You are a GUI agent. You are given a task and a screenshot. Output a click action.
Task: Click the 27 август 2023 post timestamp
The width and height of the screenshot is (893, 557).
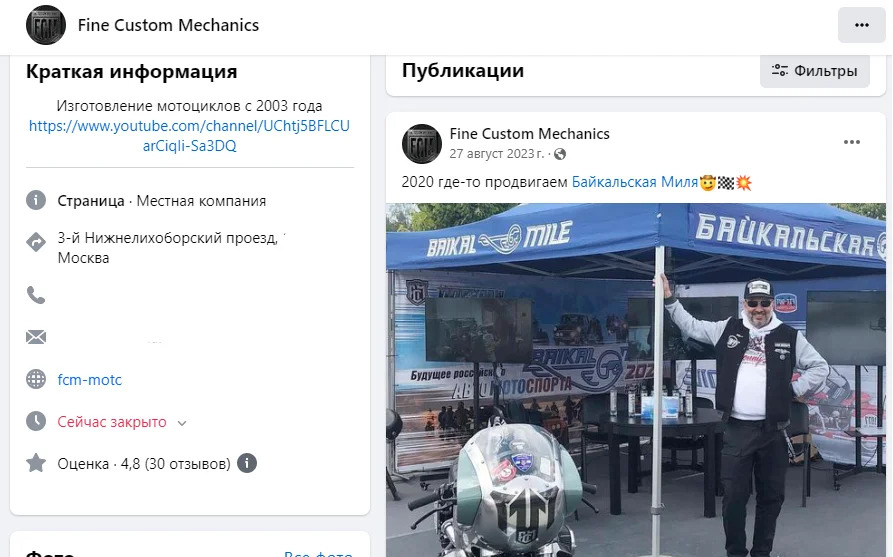coord(496,154)
